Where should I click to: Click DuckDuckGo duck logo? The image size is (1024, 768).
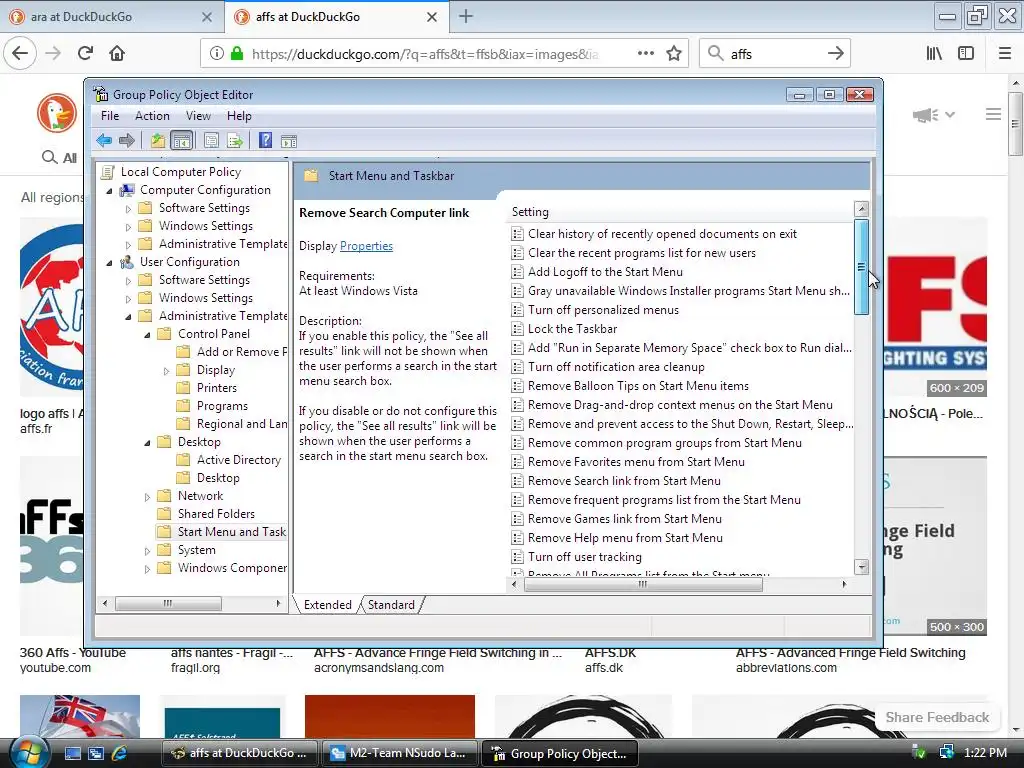(57, 112)
